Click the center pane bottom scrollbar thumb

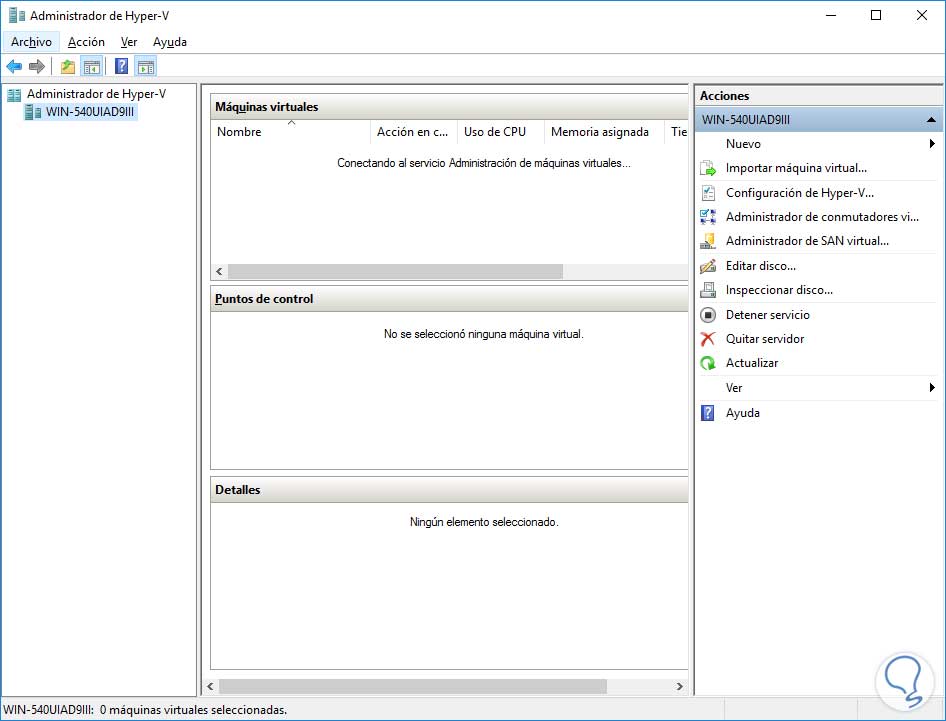tap(413, 686)
